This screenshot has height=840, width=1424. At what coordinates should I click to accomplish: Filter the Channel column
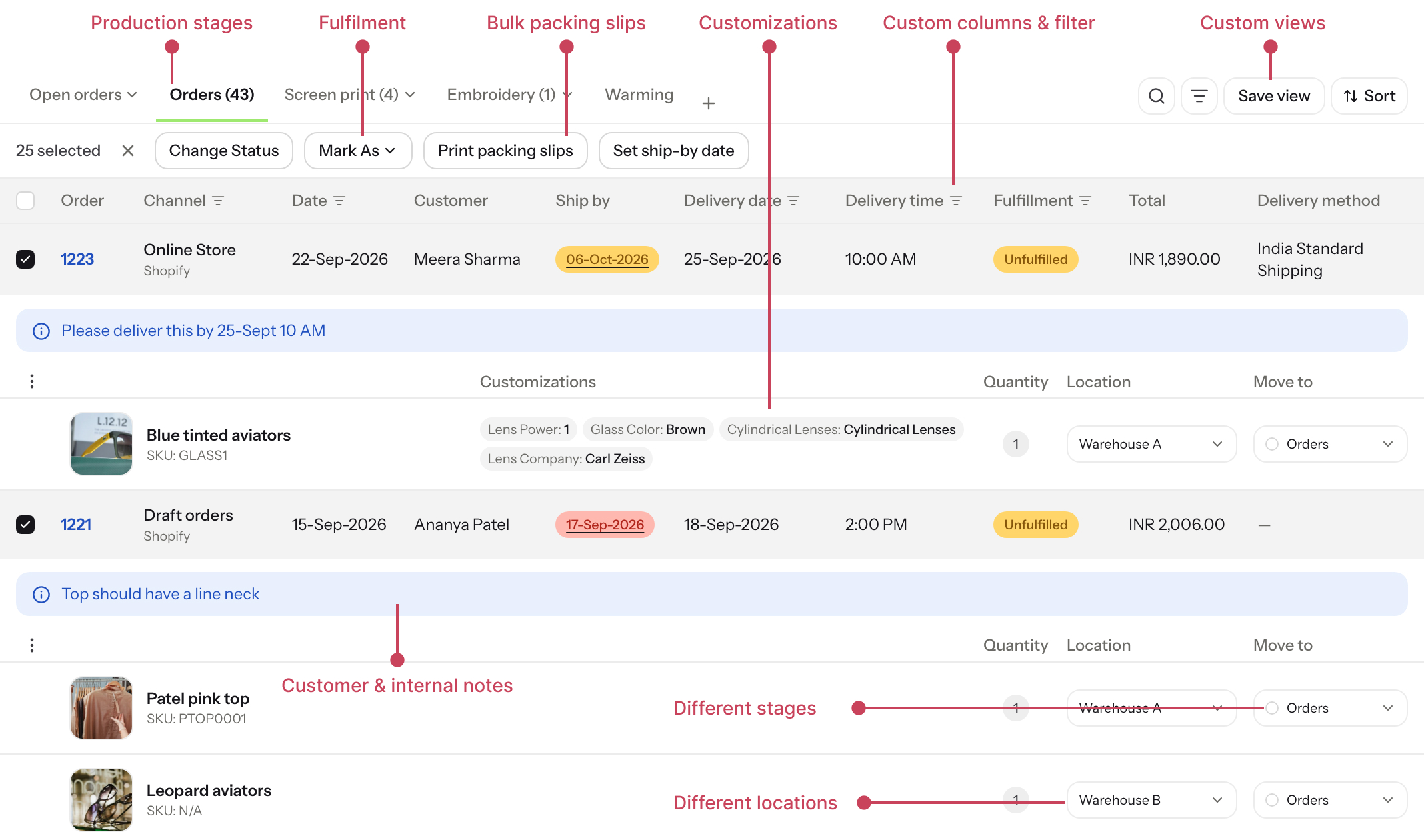click(x=218, y=201)
